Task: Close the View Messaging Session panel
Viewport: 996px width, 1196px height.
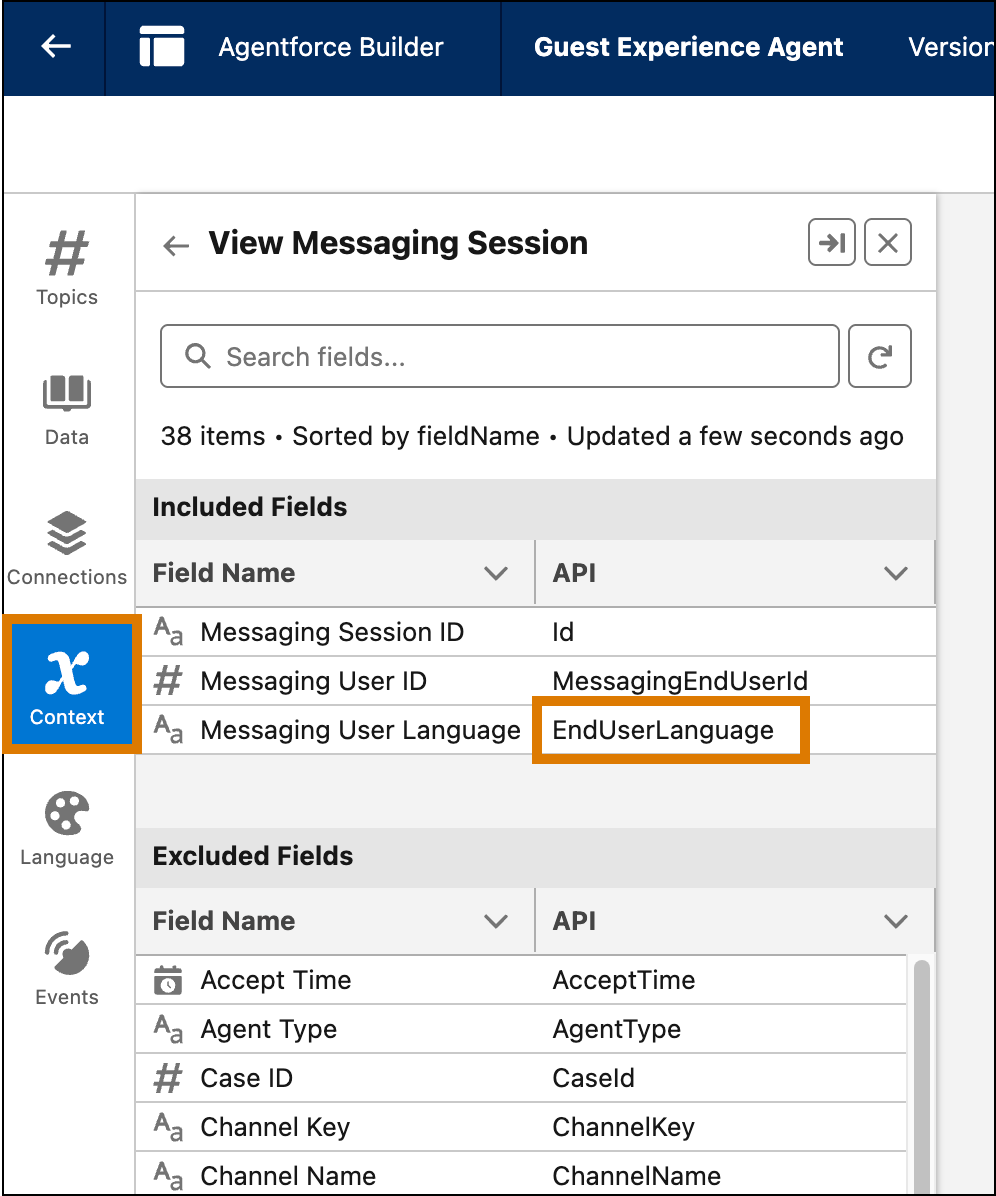Action: [x=888, y=243]
